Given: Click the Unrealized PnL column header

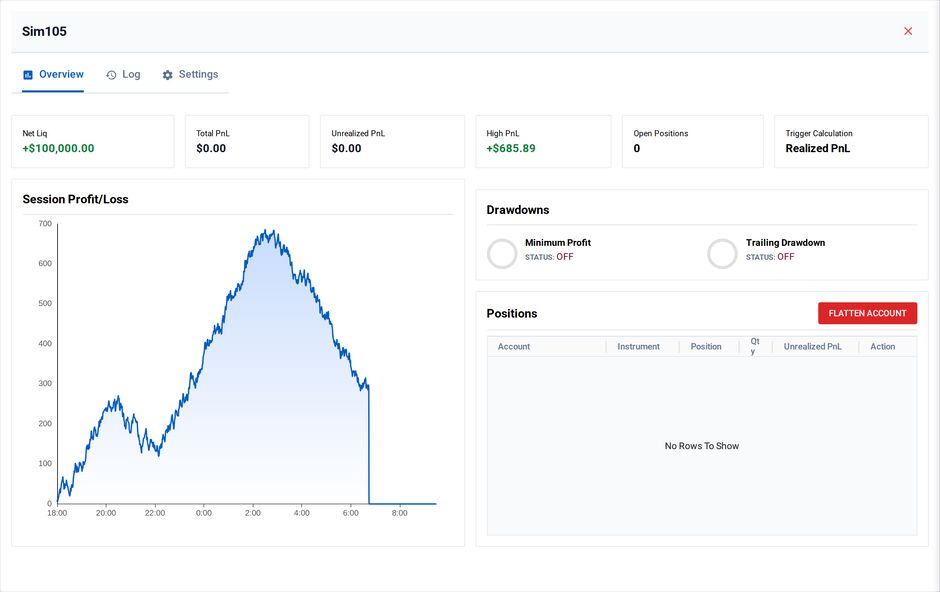Looking at the screenshot, I should [812, 346].
